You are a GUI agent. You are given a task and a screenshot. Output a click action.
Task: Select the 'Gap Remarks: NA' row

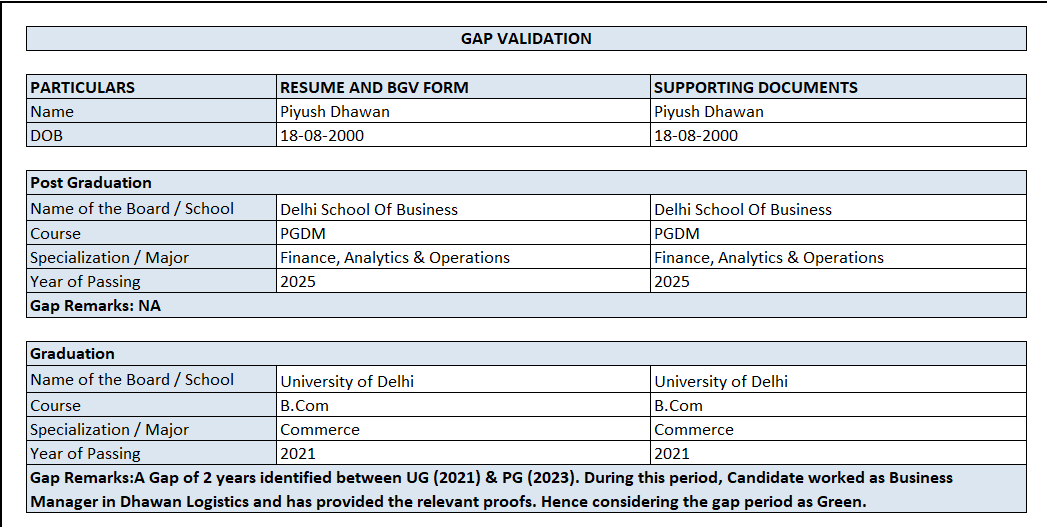click(526, 306)
